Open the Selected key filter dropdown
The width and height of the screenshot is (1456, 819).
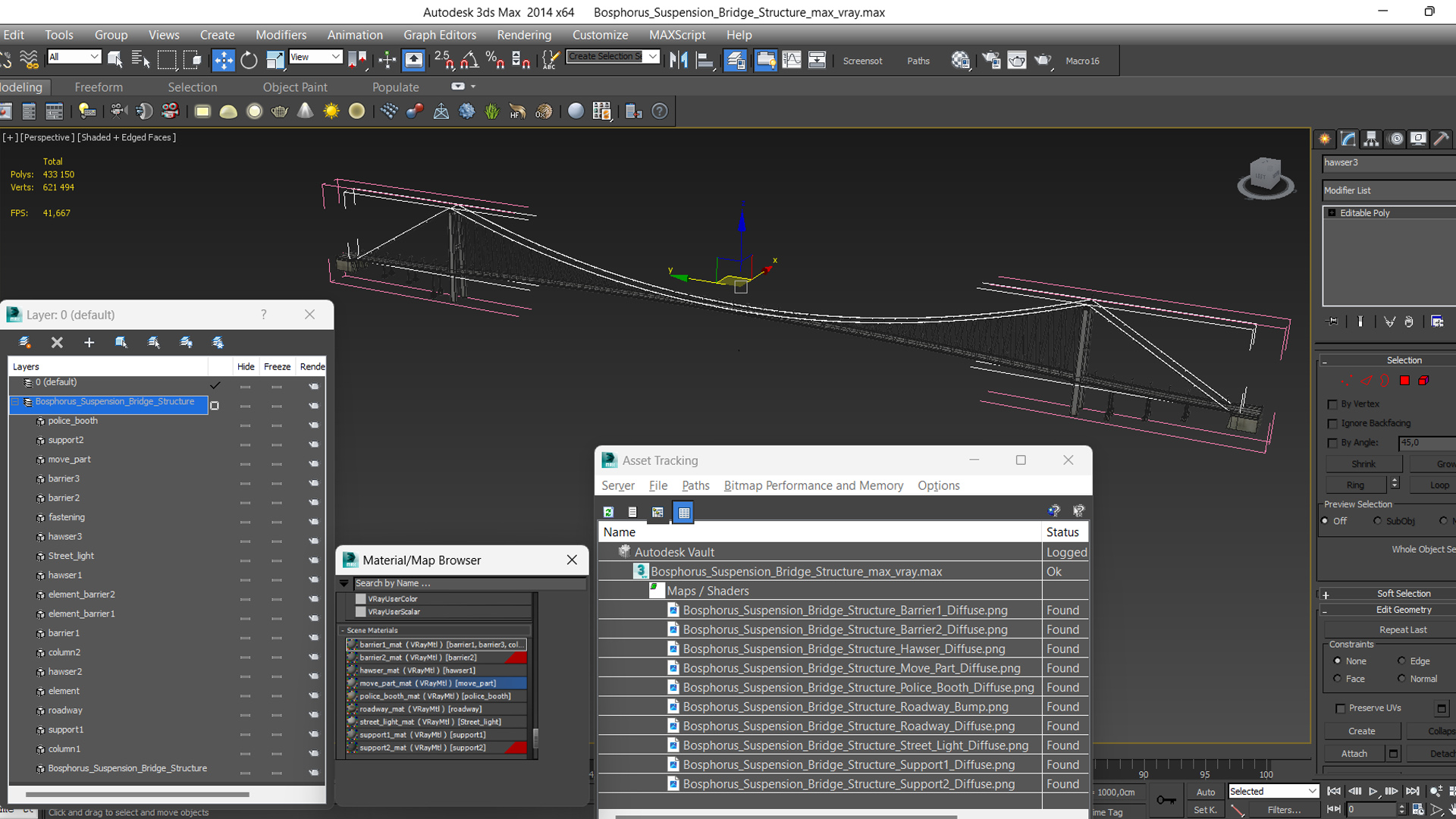(x=1273, y=791)
